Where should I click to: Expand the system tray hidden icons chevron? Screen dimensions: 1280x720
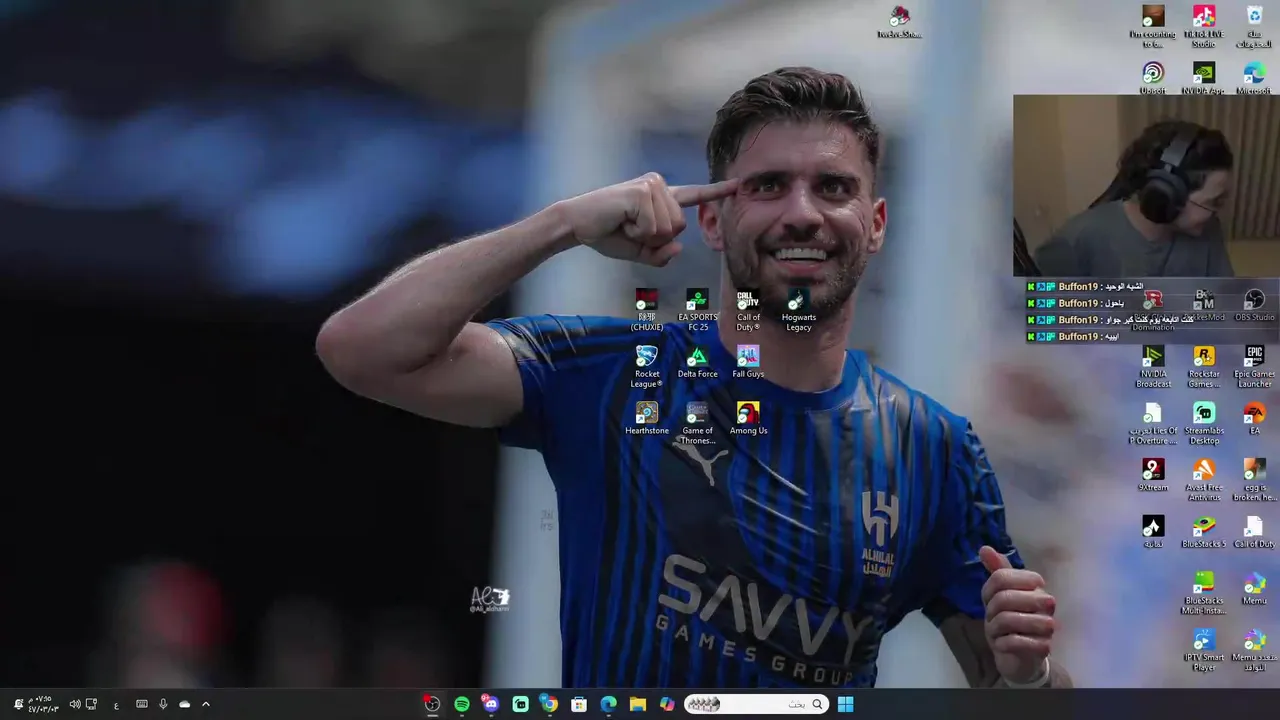tap(206, 704)
